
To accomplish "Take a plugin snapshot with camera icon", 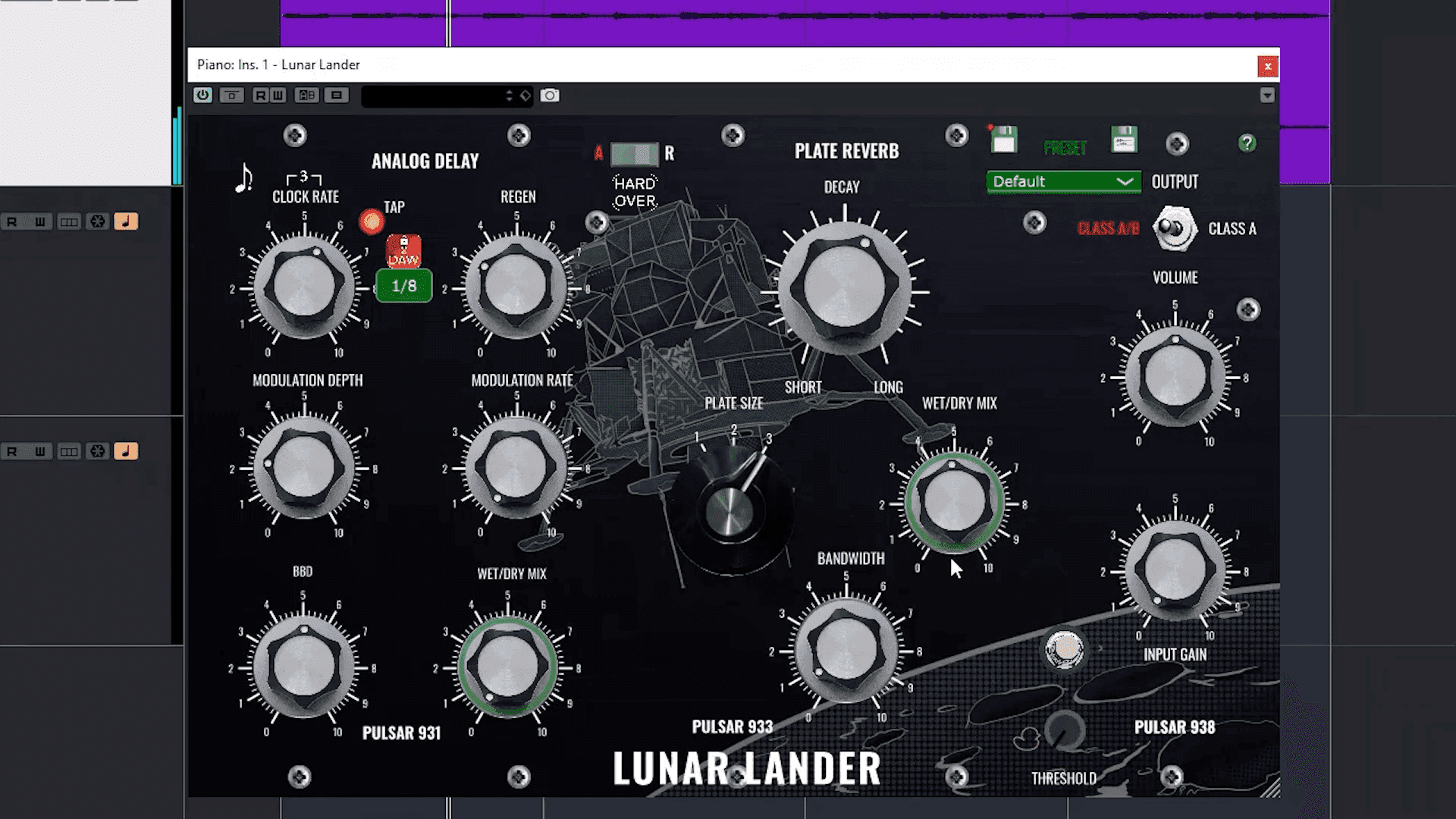I will coord(550,96).
